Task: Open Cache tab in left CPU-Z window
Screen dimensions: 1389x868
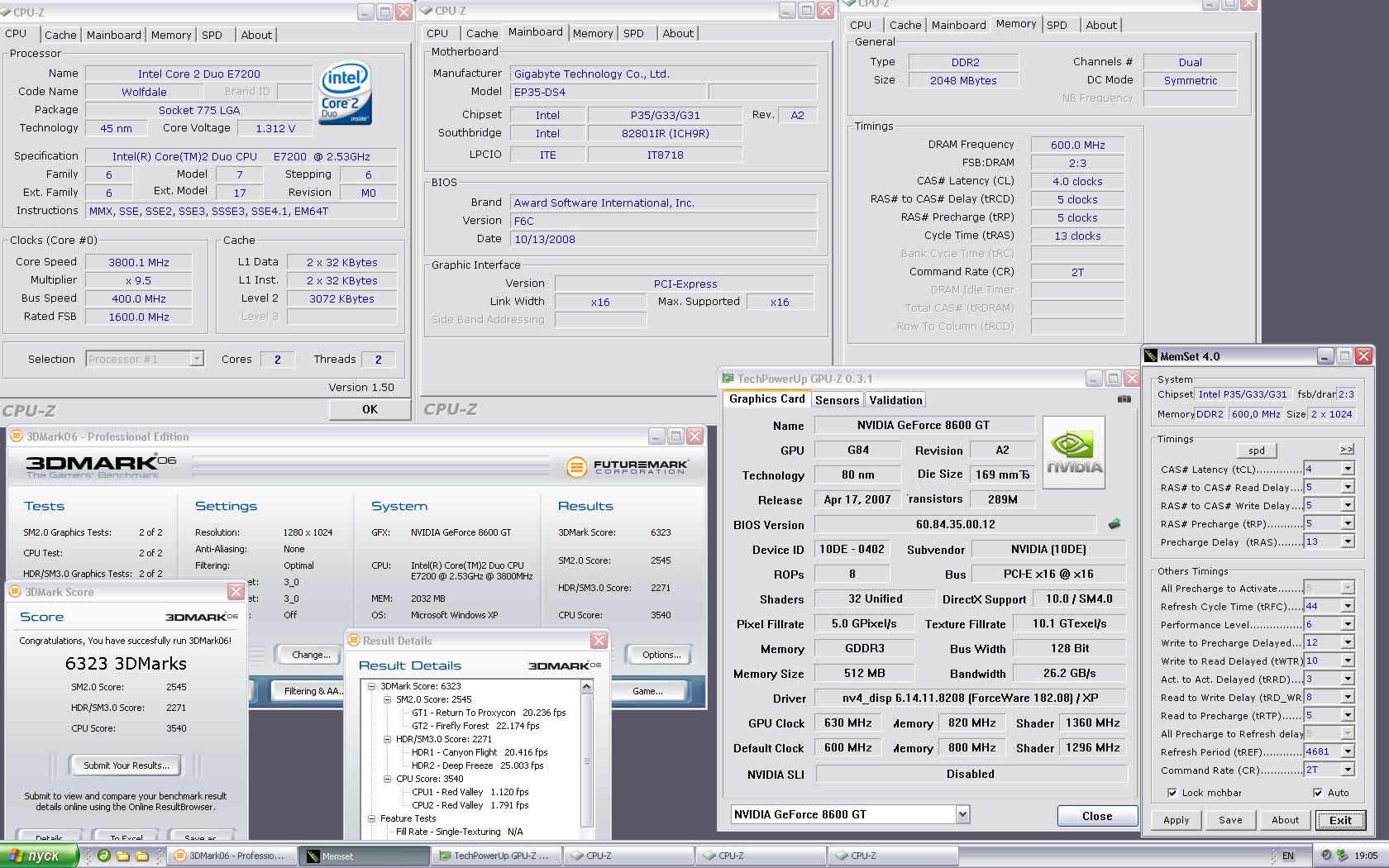Action: tap(60, 35)
